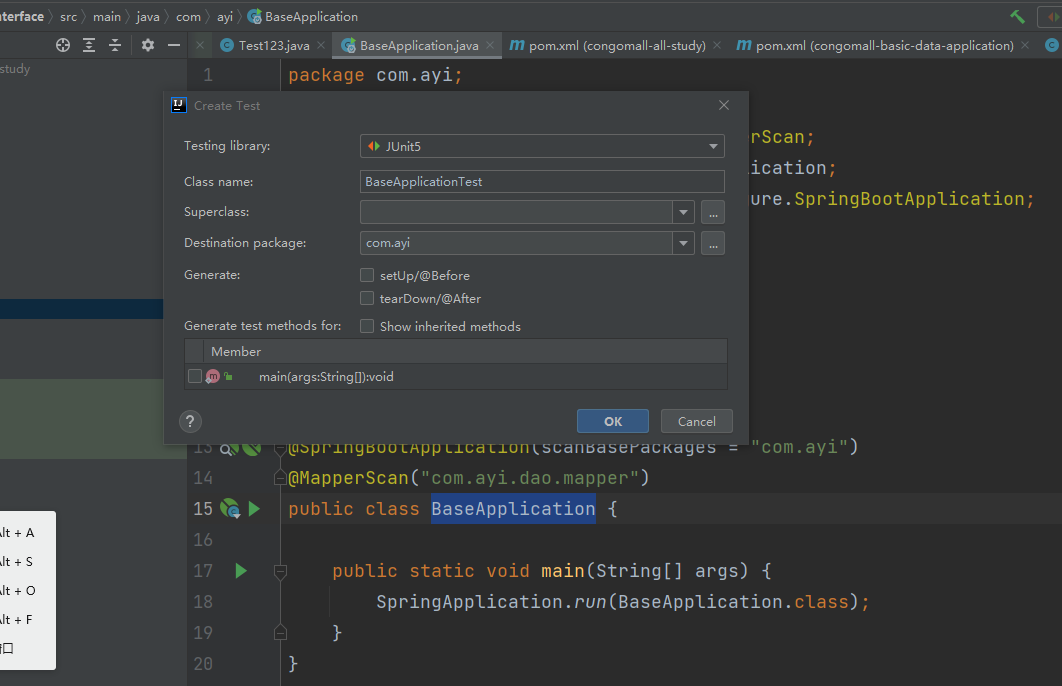Click the Select Opened File locate icon

63,45
